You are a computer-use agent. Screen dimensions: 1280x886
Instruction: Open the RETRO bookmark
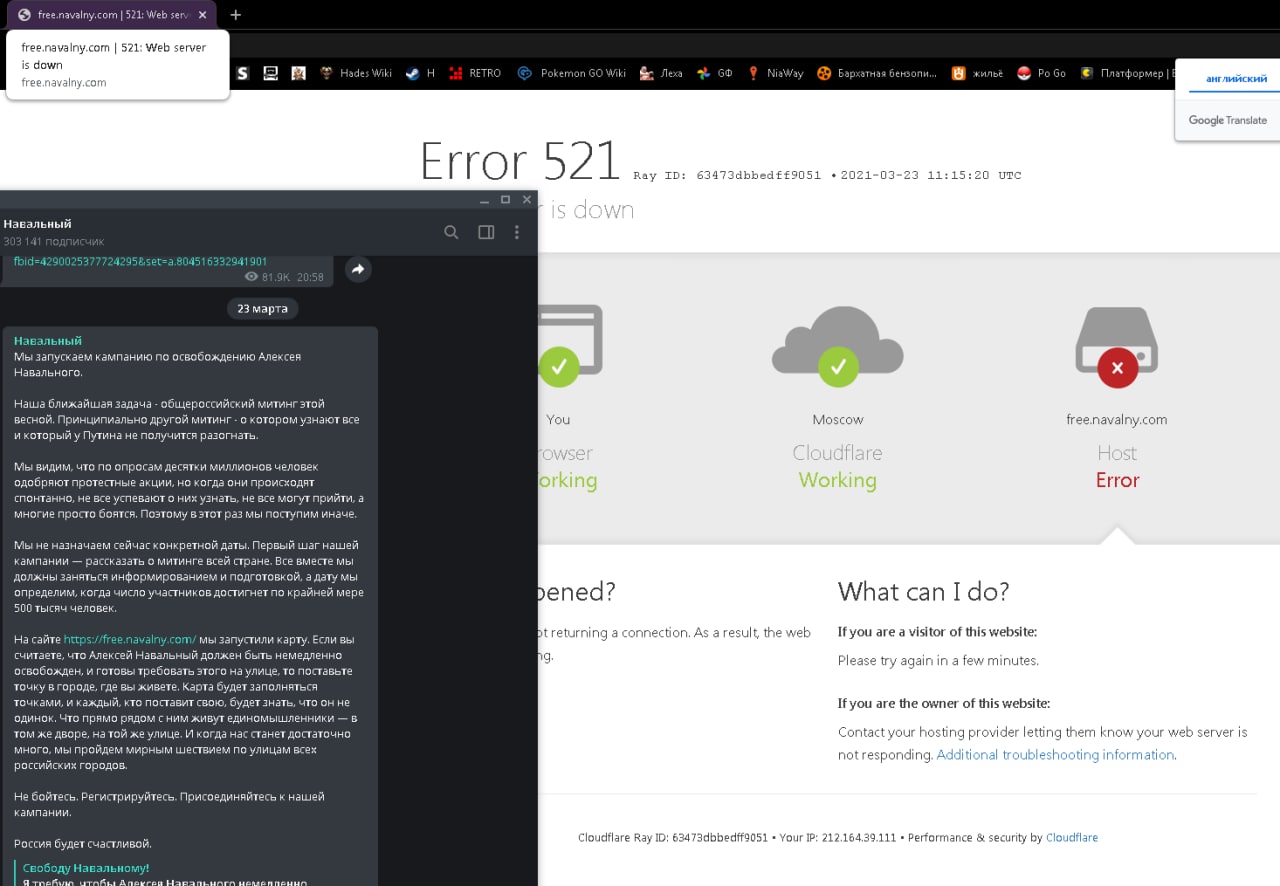[474, 73]
